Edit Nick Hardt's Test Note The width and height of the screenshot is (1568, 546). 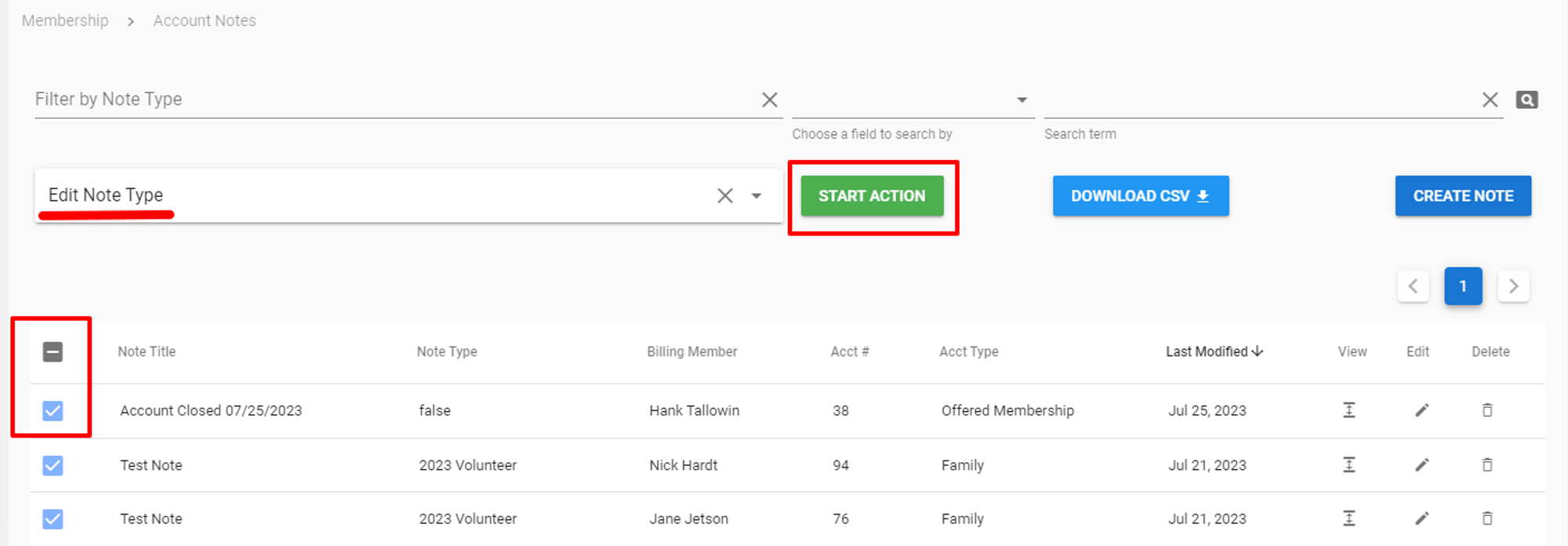click(1421, 465)
